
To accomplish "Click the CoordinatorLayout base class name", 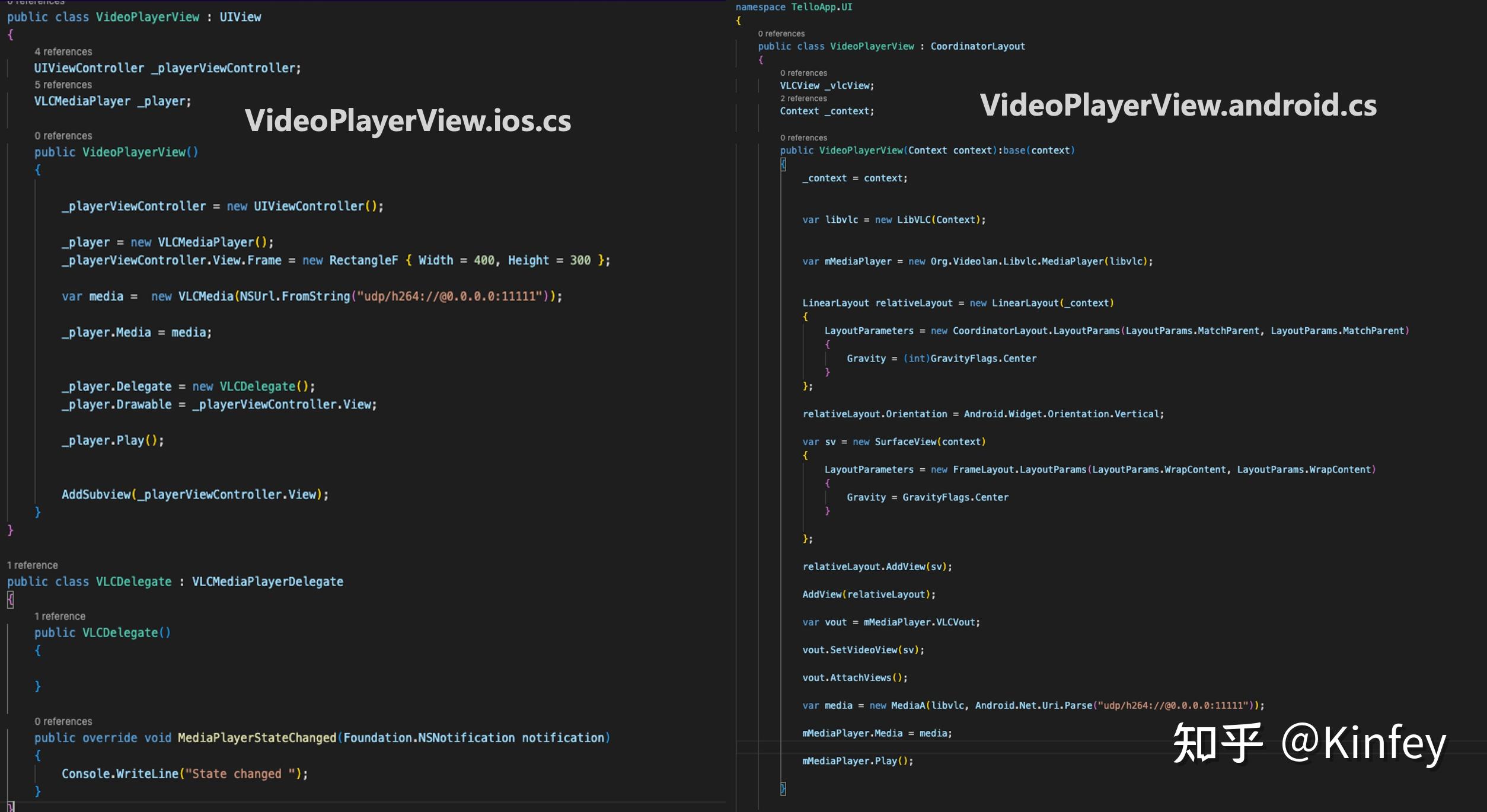I will pos(977,46).
